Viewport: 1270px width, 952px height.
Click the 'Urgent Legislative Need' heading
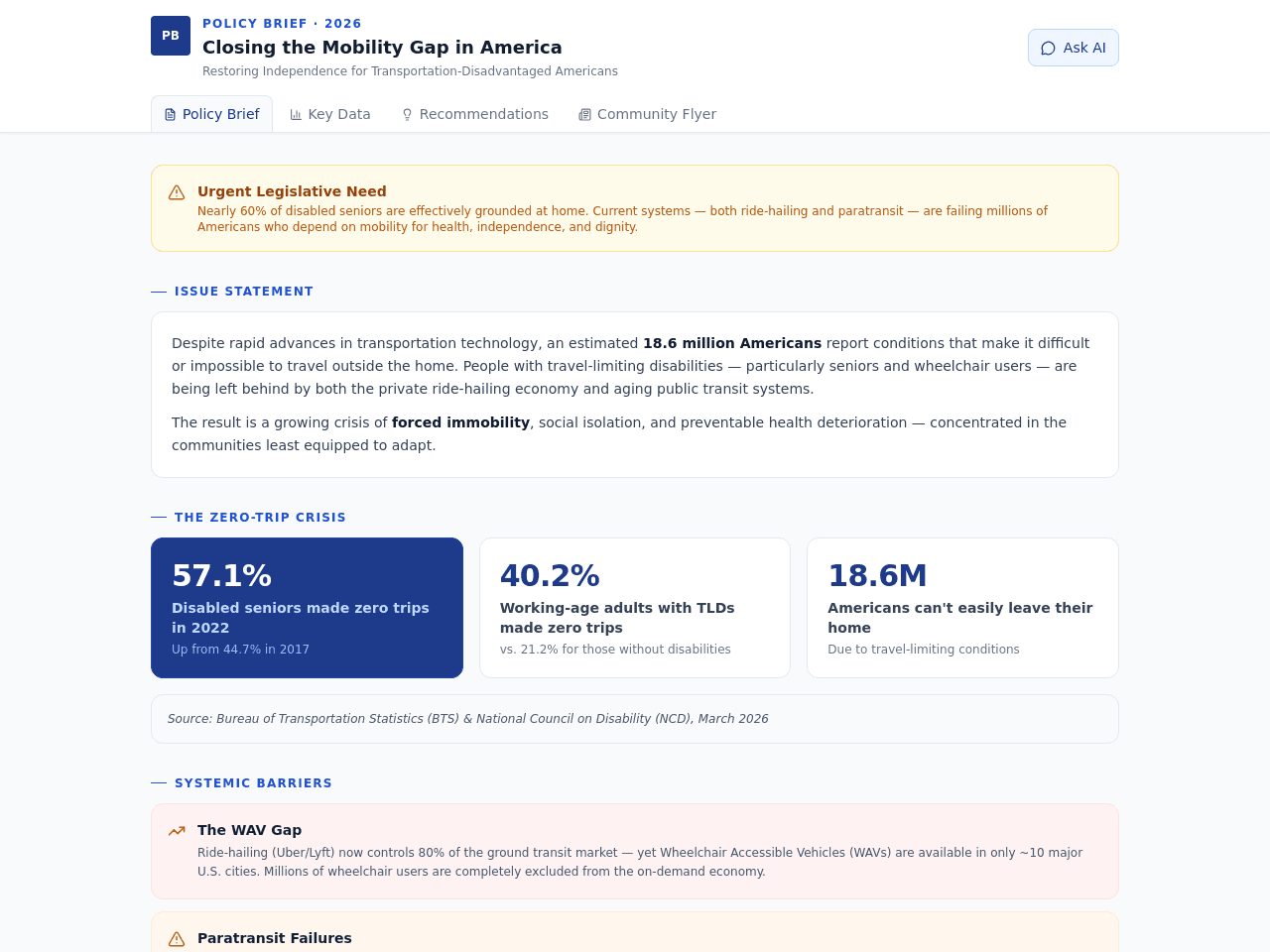[x=292, y=191]
